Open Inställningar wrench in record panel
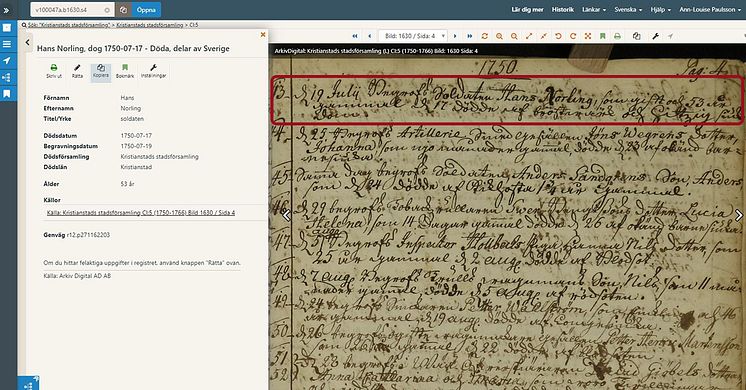The width and height of the screenshot is (746, 390). [153, 68]
